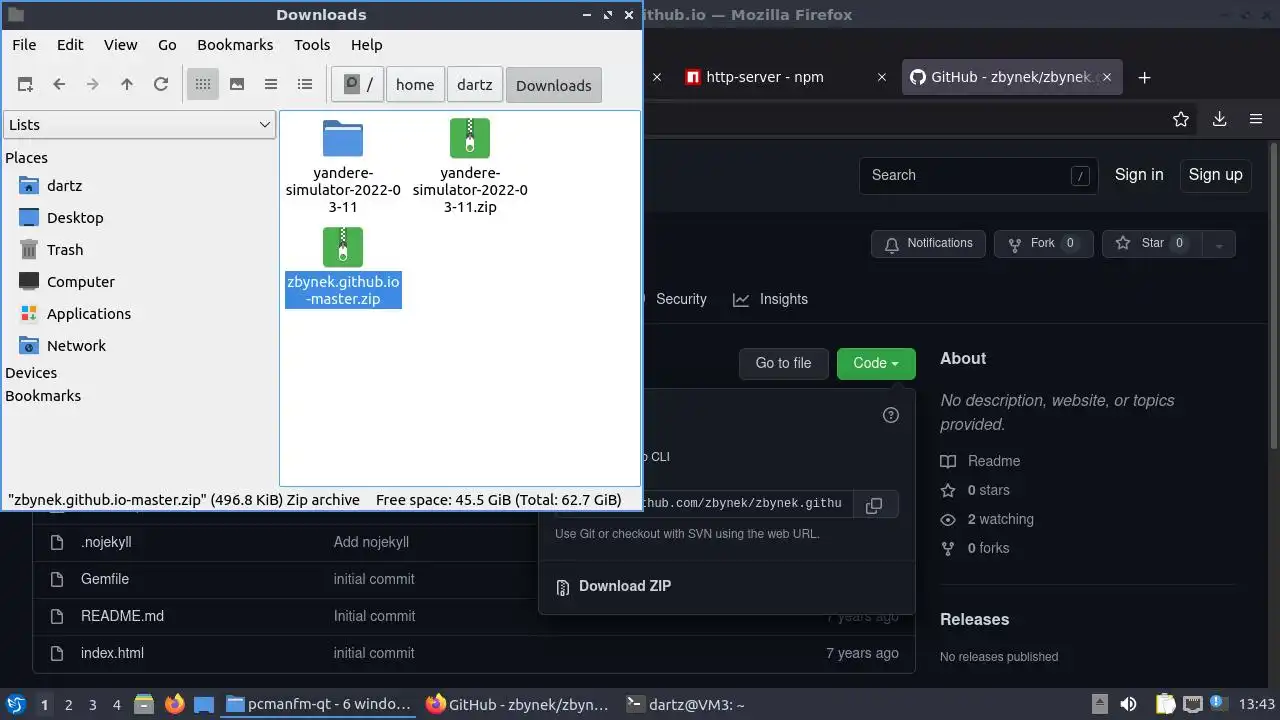
Task: Open the 2 watching link
Action: (987, 519)
